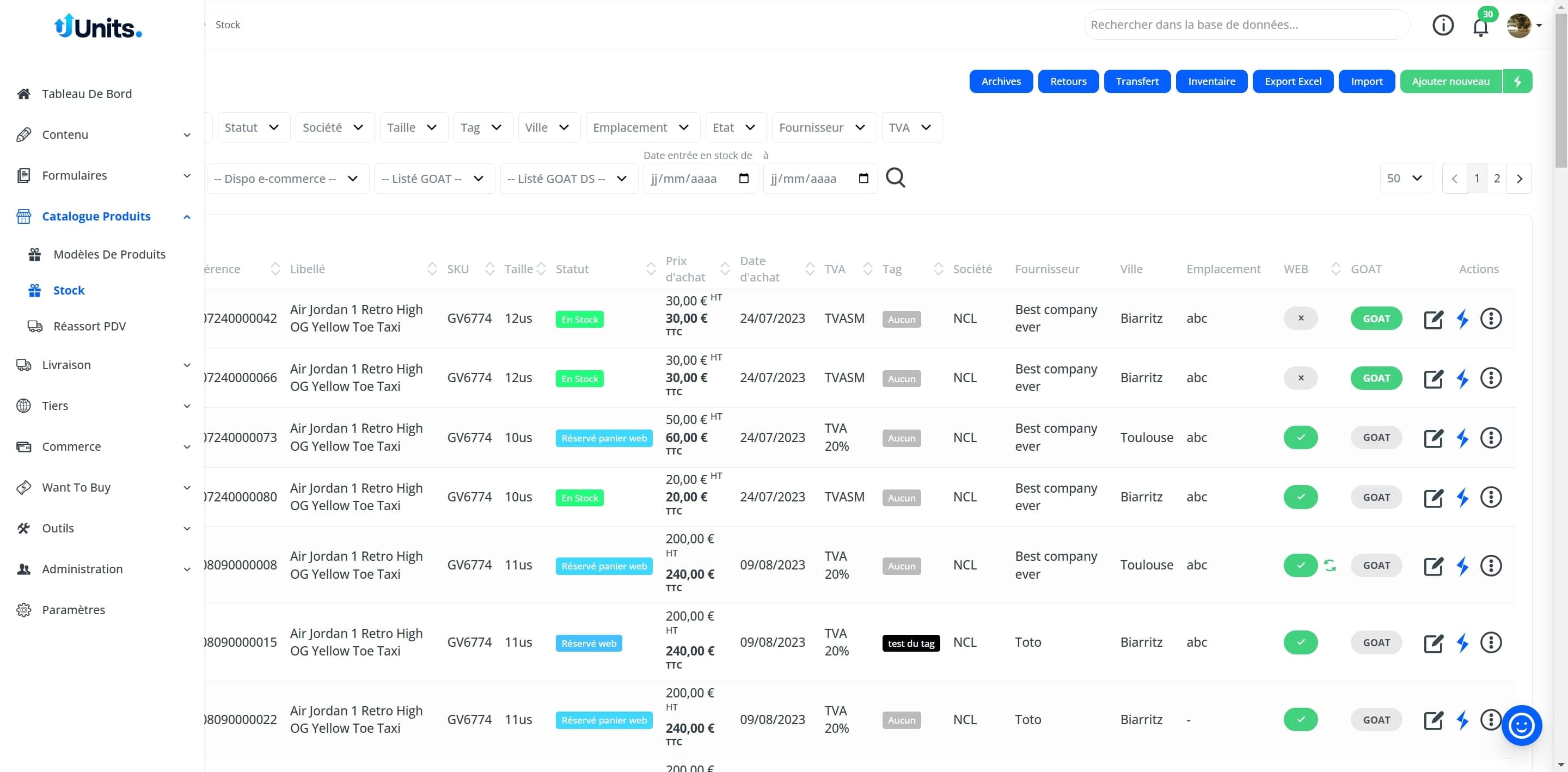Go to page 2 of results
Screen dimensions: 1568x772
tap(1497, 179)
